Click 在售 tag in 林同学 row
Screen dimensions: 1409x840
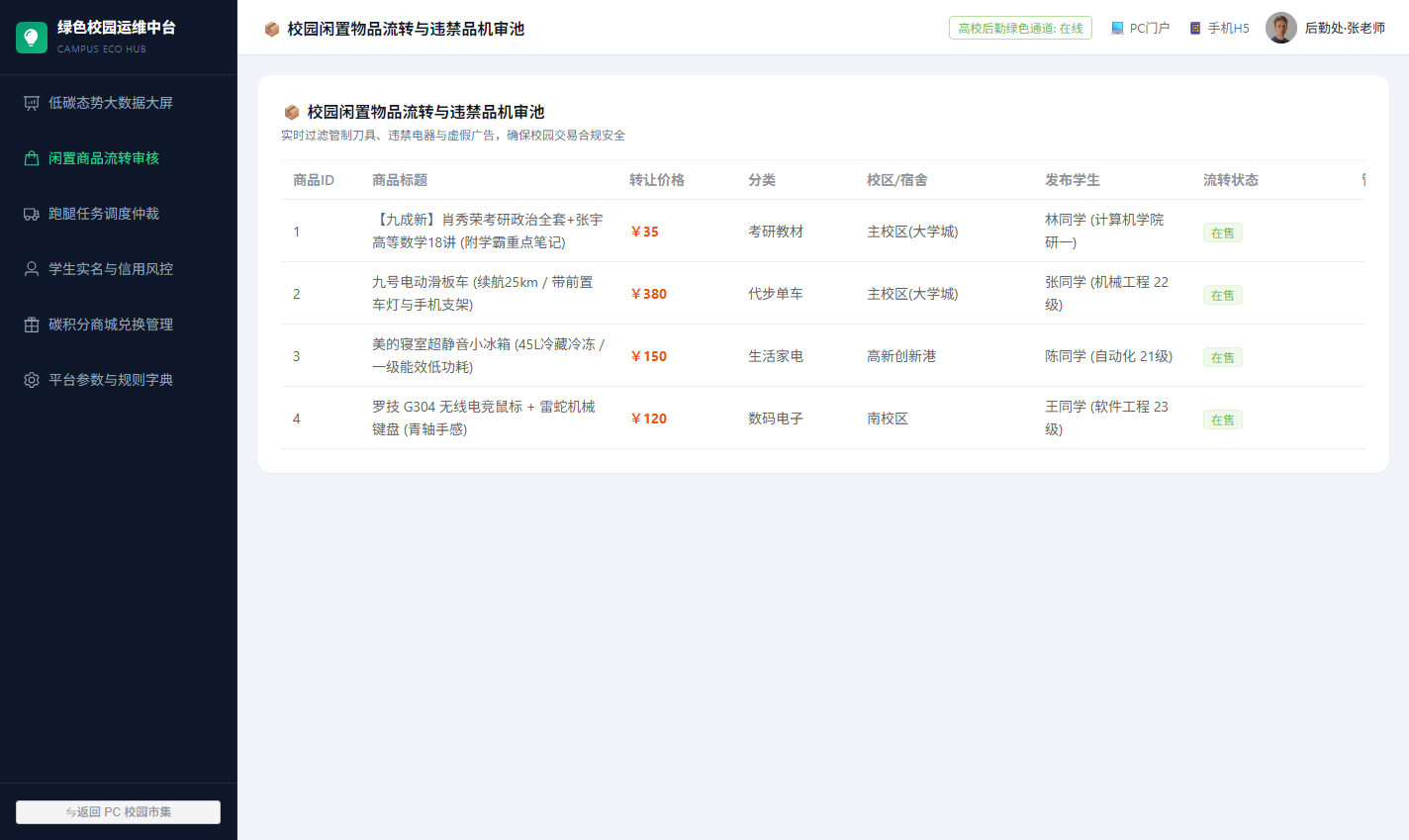coord(1223,233)
